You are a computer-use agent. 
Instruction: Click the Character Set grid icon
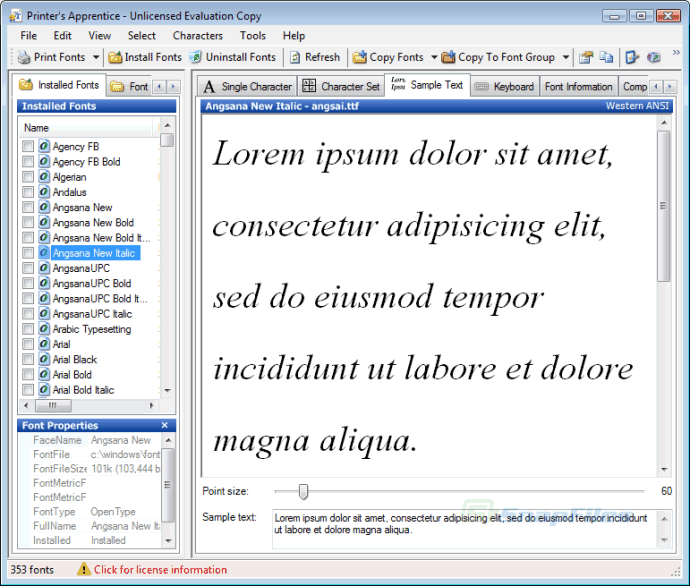pyautogui.click(x=309, y=86)
